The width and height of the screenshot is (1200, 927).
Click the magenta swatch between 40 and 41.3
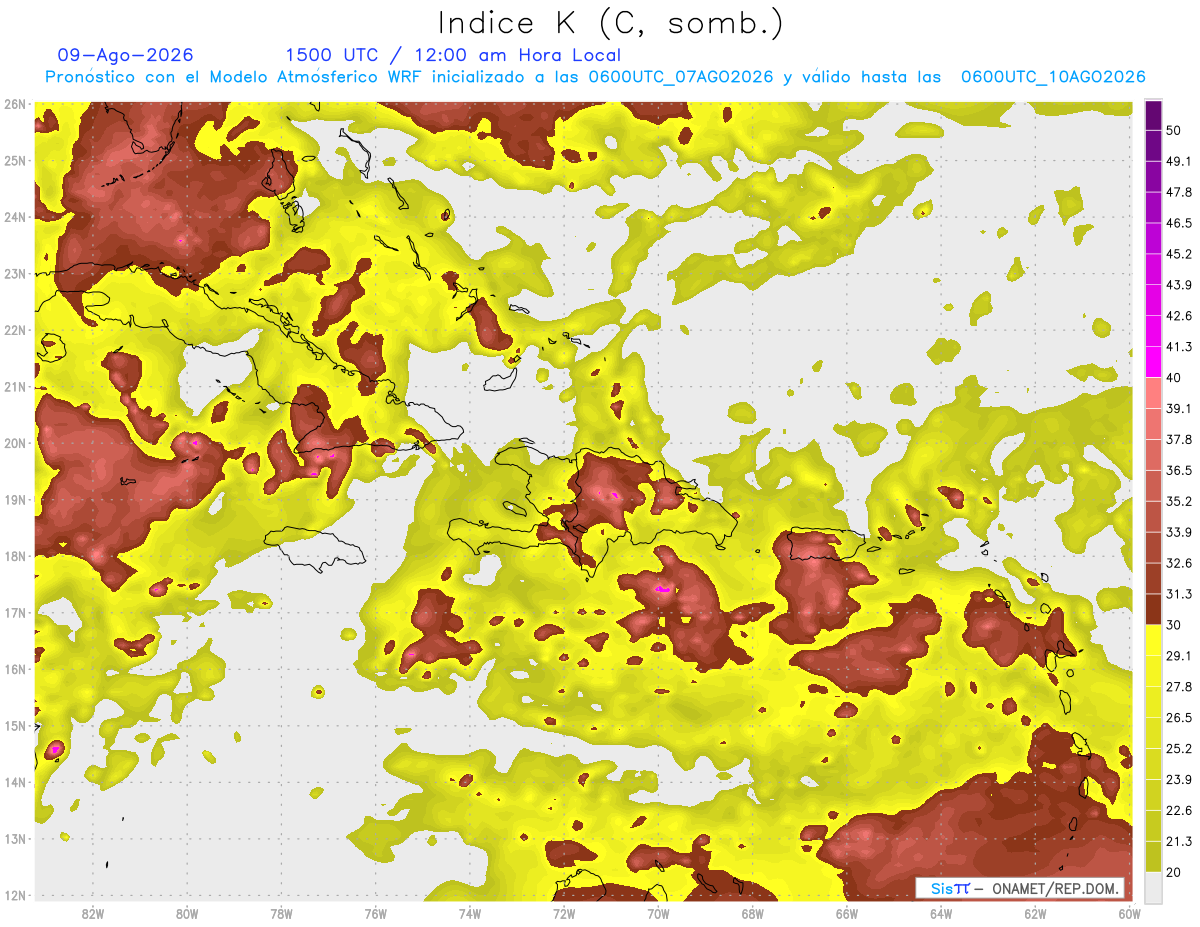(1153, 362)
